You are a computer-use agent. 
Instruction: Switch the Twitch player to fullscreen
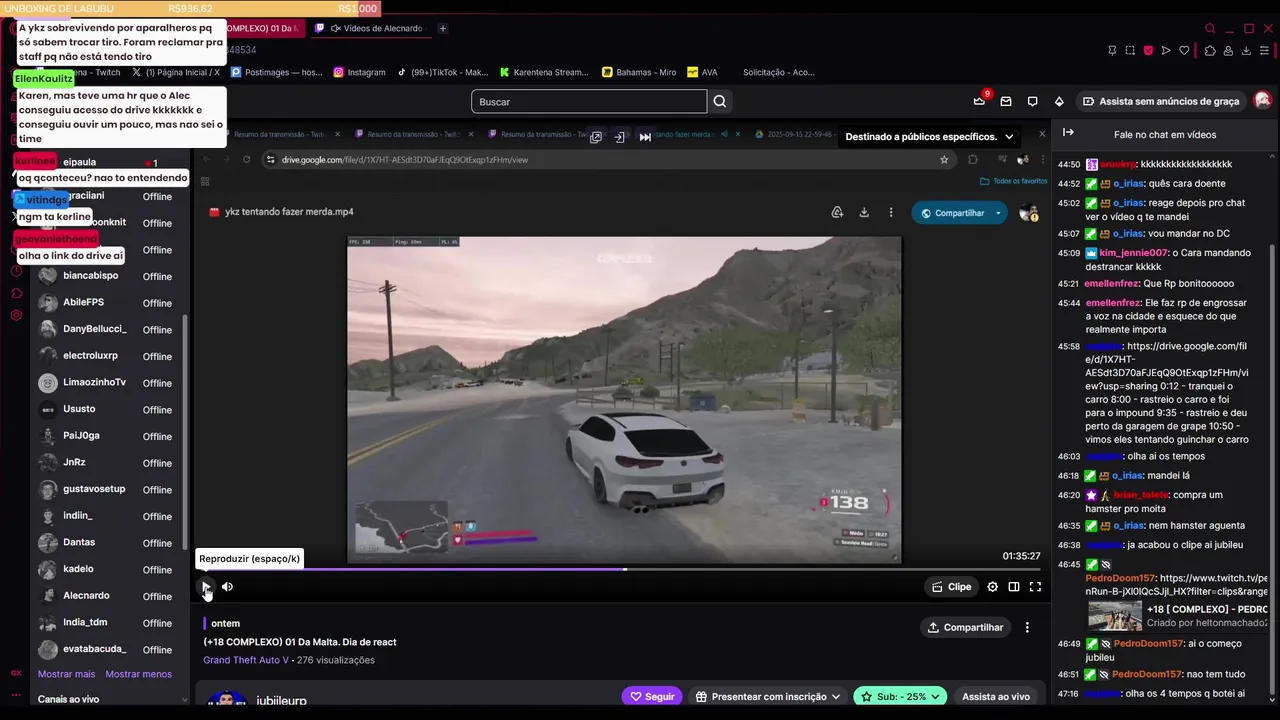click(x=1035, y=587)
